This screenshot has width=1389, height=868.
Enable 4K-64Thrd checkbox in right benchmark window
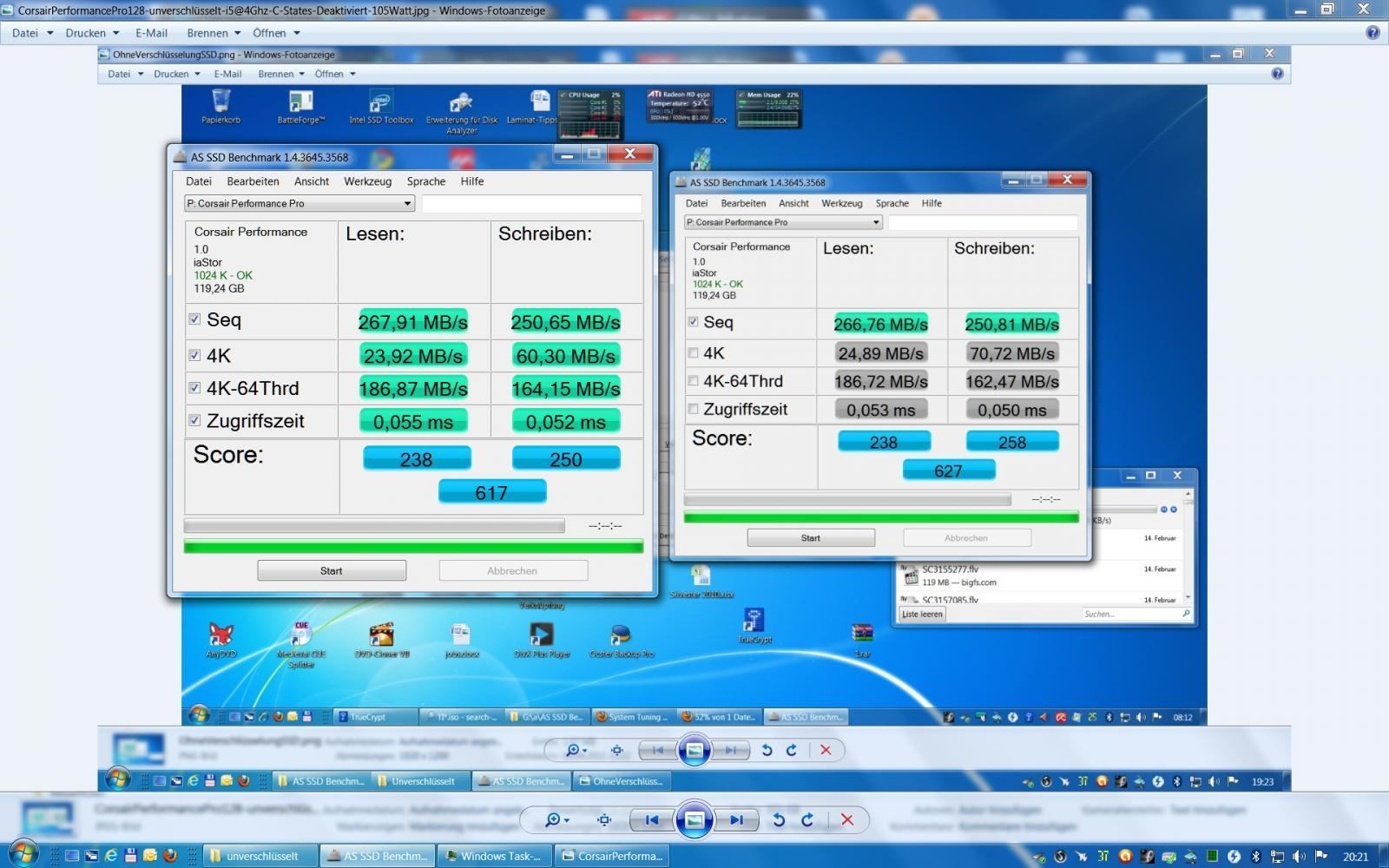tap(693, 380)
